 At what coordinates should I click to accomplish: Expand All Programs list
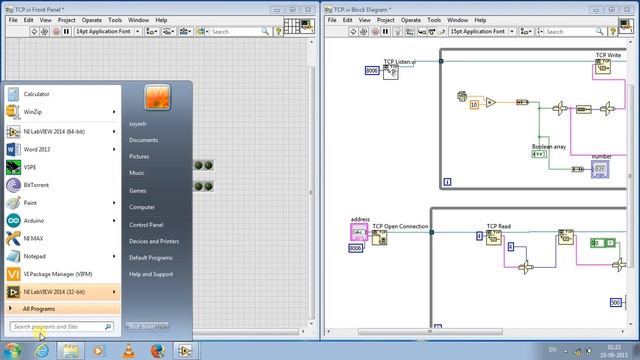click(63, 309)
